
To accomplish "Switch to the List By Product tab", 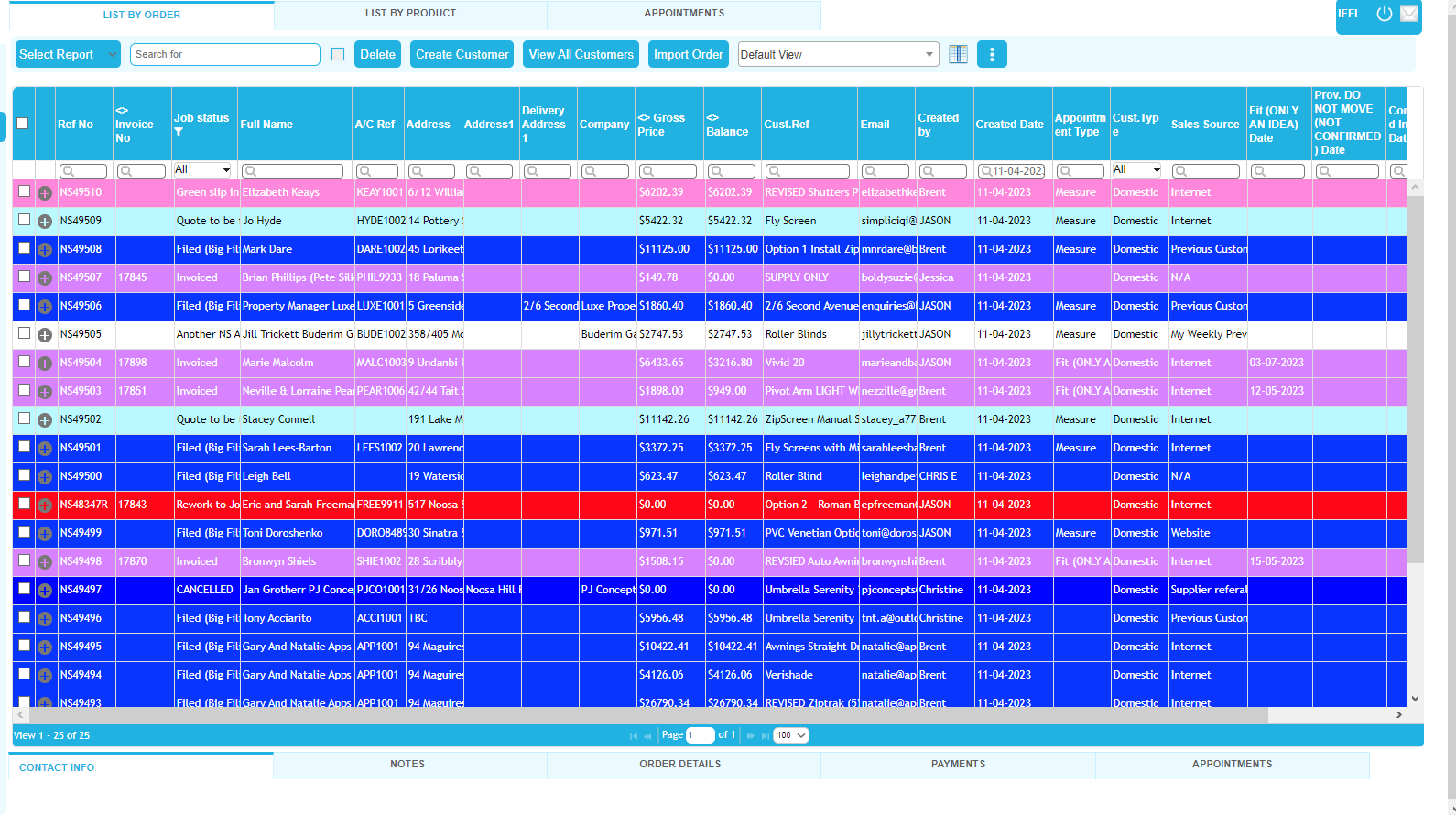I will [410, 14].
